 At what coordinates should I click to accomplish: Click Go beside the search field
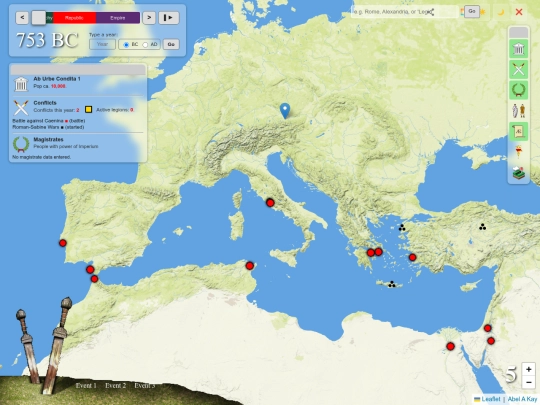point(472,11)
